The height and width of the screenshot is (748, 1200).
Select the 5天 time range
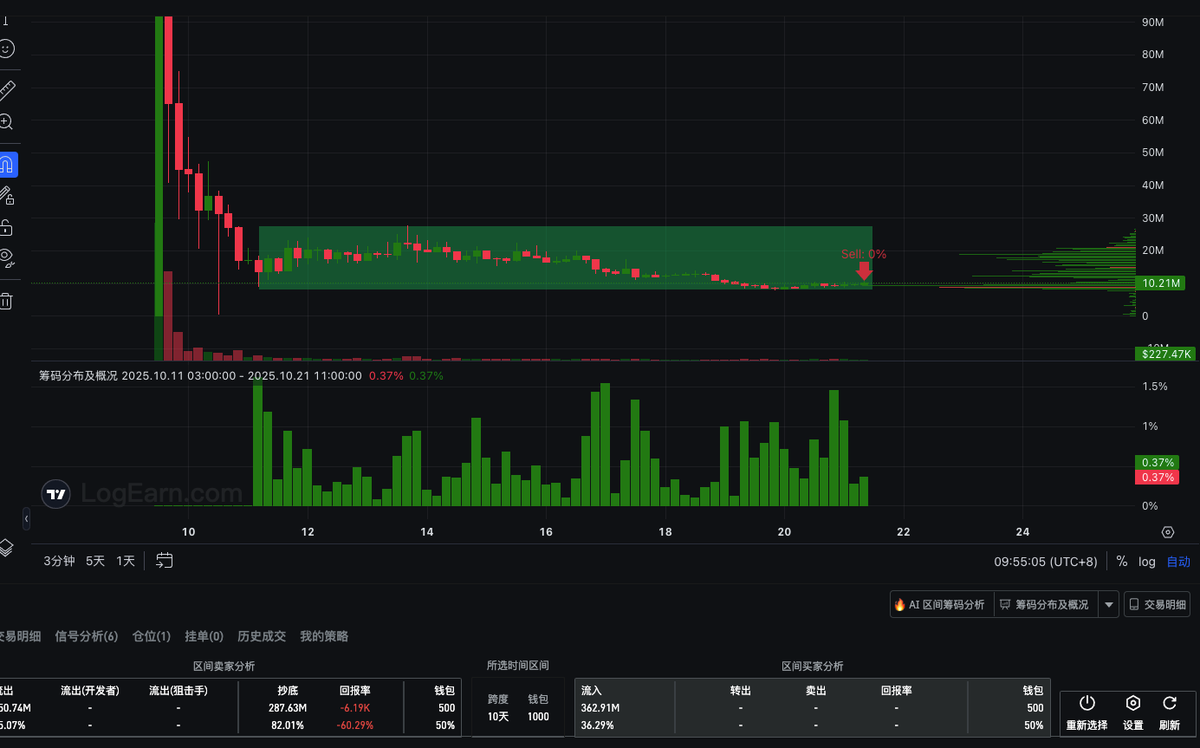point(95,561)
